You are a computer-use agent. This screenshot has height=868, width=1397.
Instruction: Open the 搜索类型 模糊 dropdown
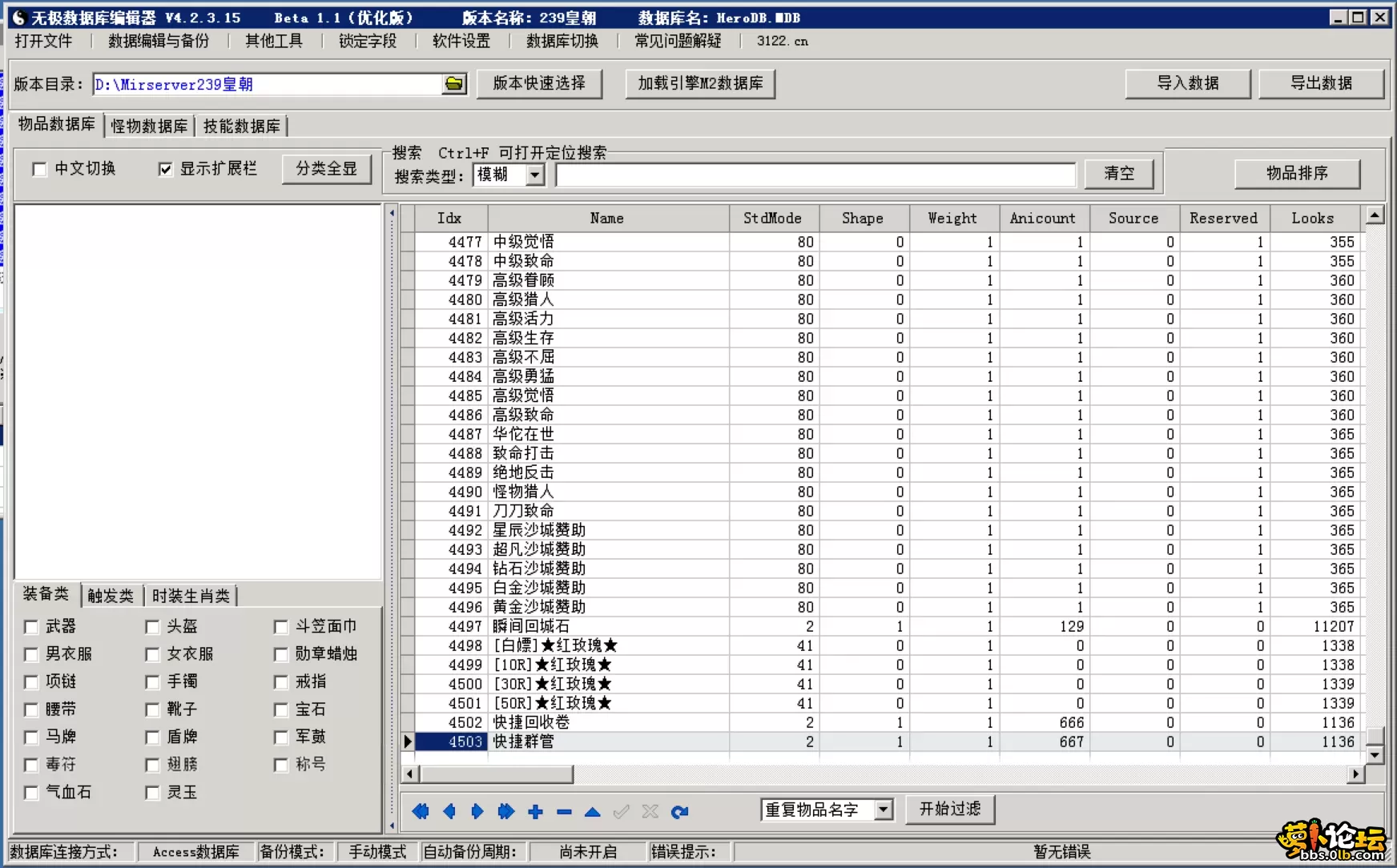[535, 175]
